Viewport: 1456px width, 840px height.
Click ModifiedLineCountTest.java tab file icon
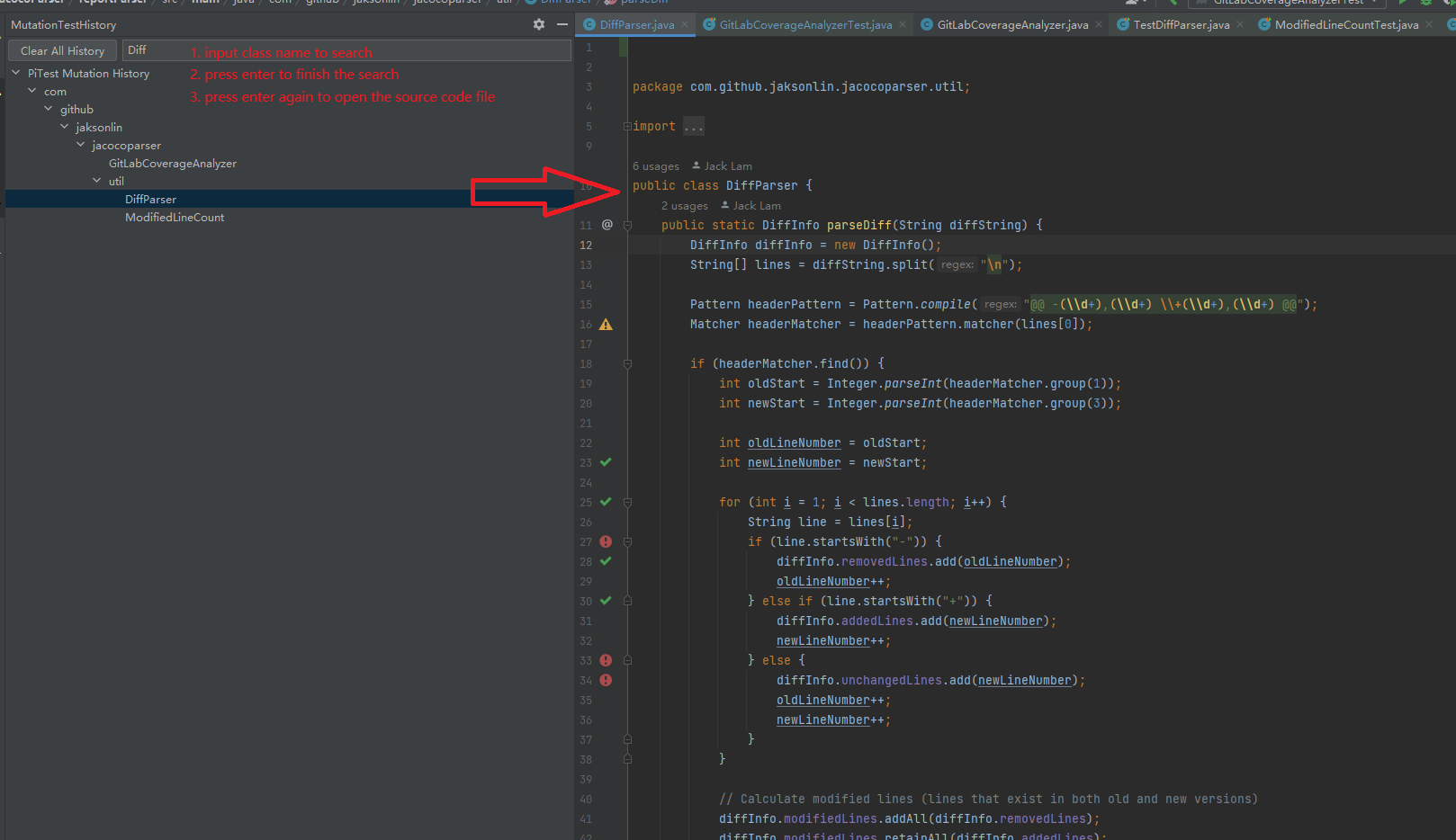pyautogui.click(x=1264, y=24)
